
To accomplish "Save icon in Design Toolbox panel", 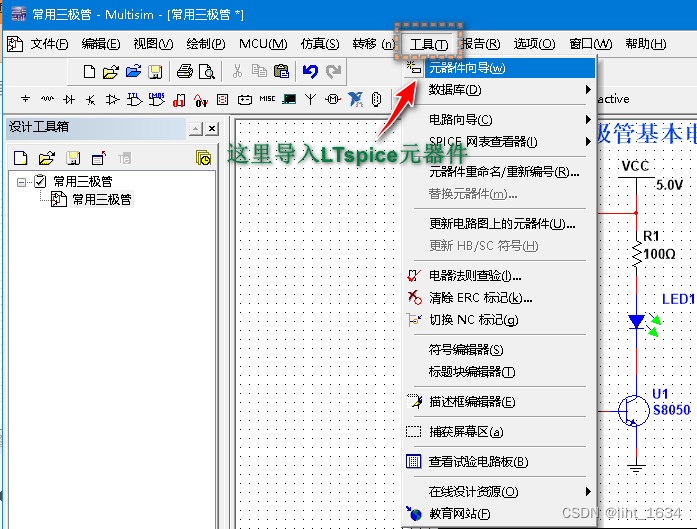I will 73,158.
